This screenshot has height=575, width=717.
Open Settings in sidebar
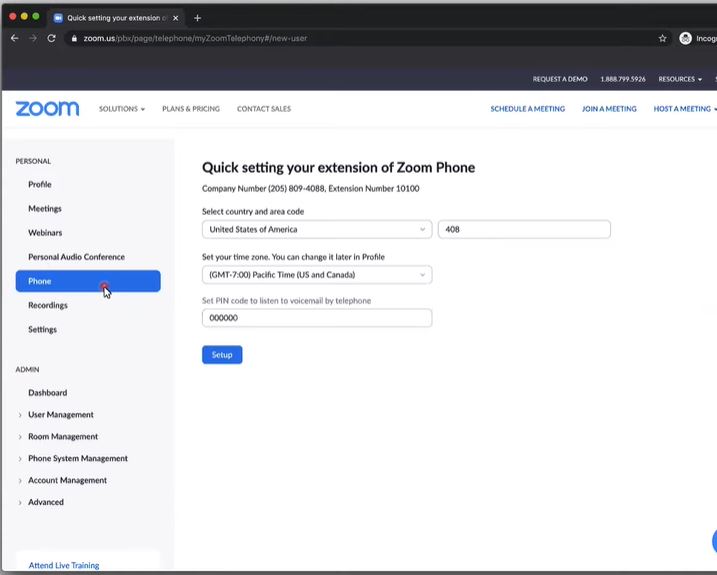(x=43, y=329)
